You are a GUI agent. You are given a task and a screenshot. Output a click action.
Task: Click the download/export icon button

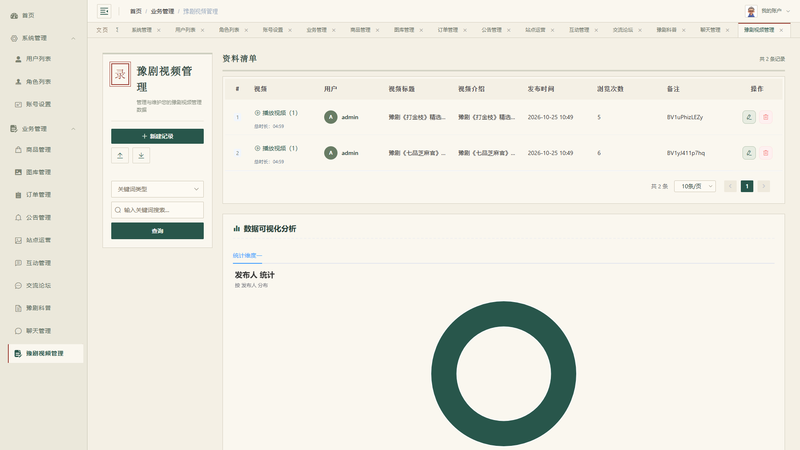[x=141, y=156]
